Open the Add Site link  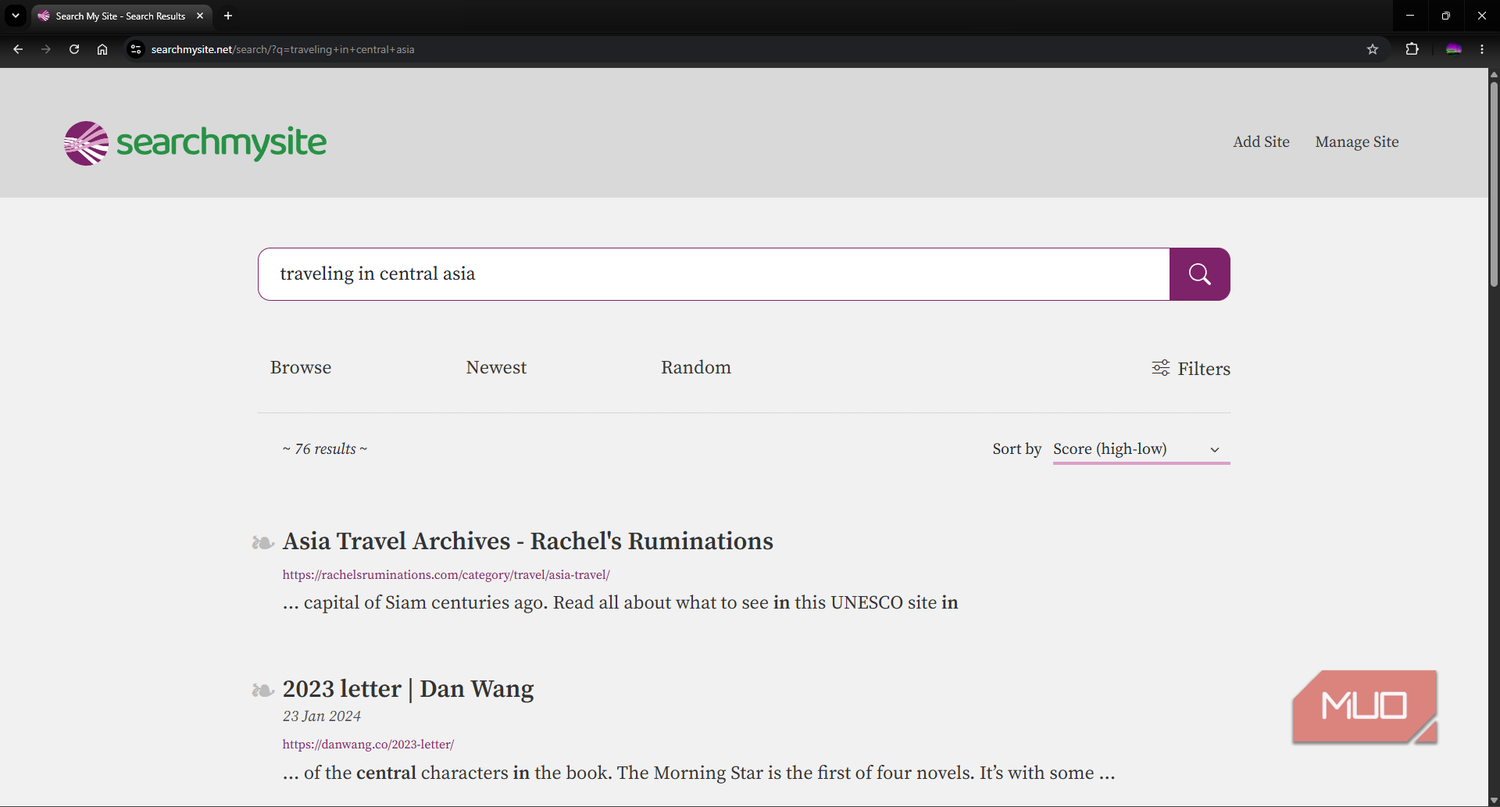[1261, 142]
